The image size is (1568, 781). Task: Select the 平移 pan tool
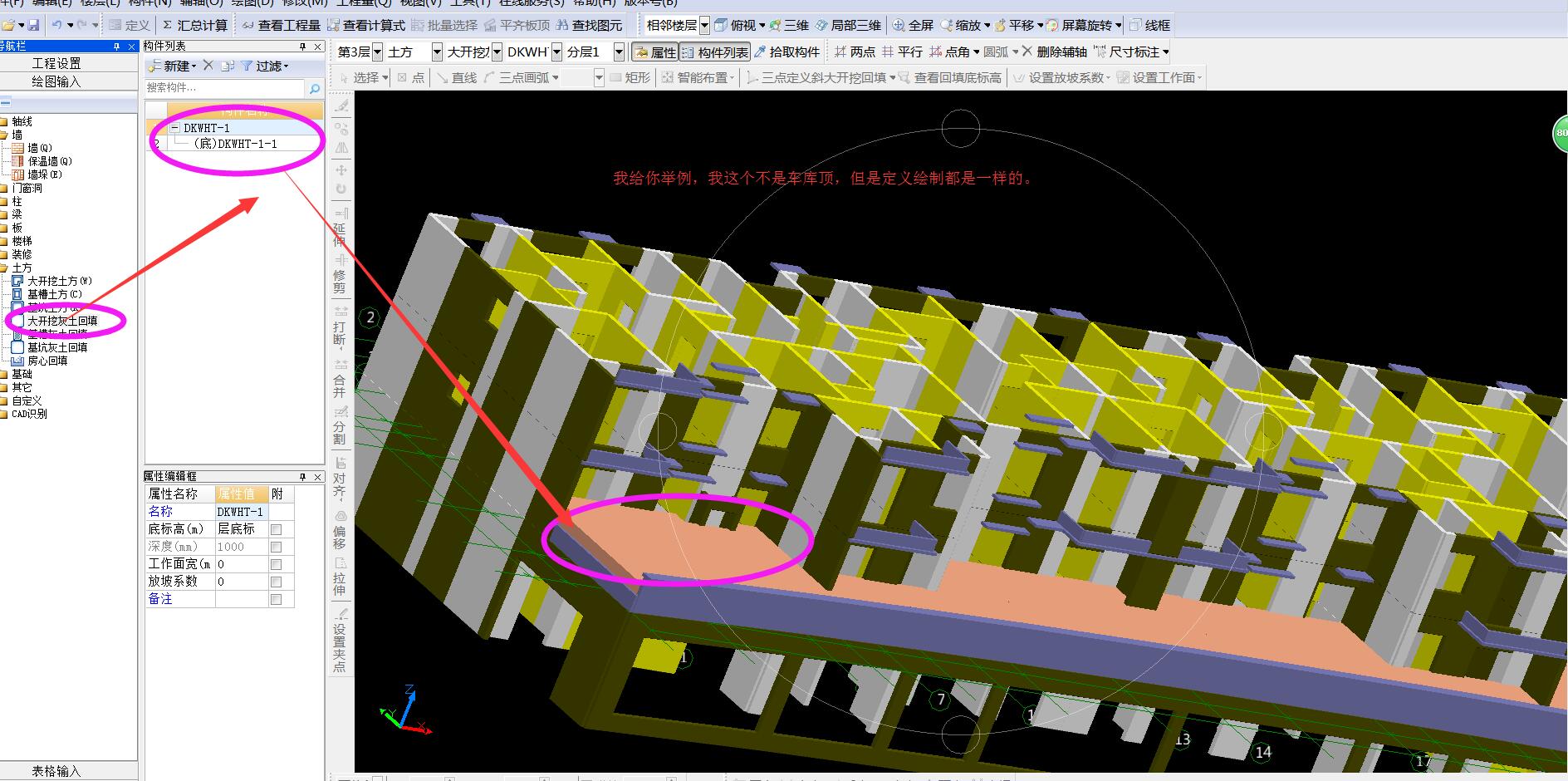(x=1014, y=26)
